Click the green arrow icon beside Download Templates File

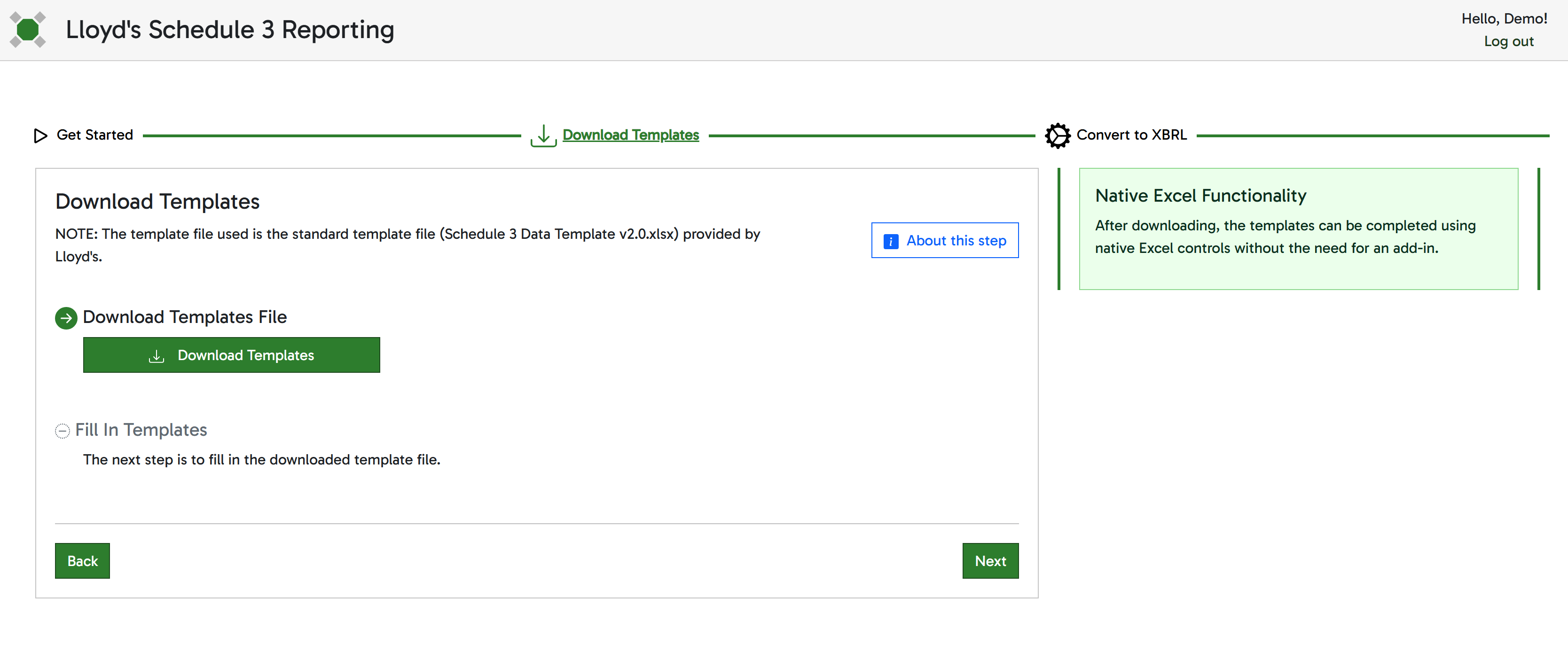[66, 317]
